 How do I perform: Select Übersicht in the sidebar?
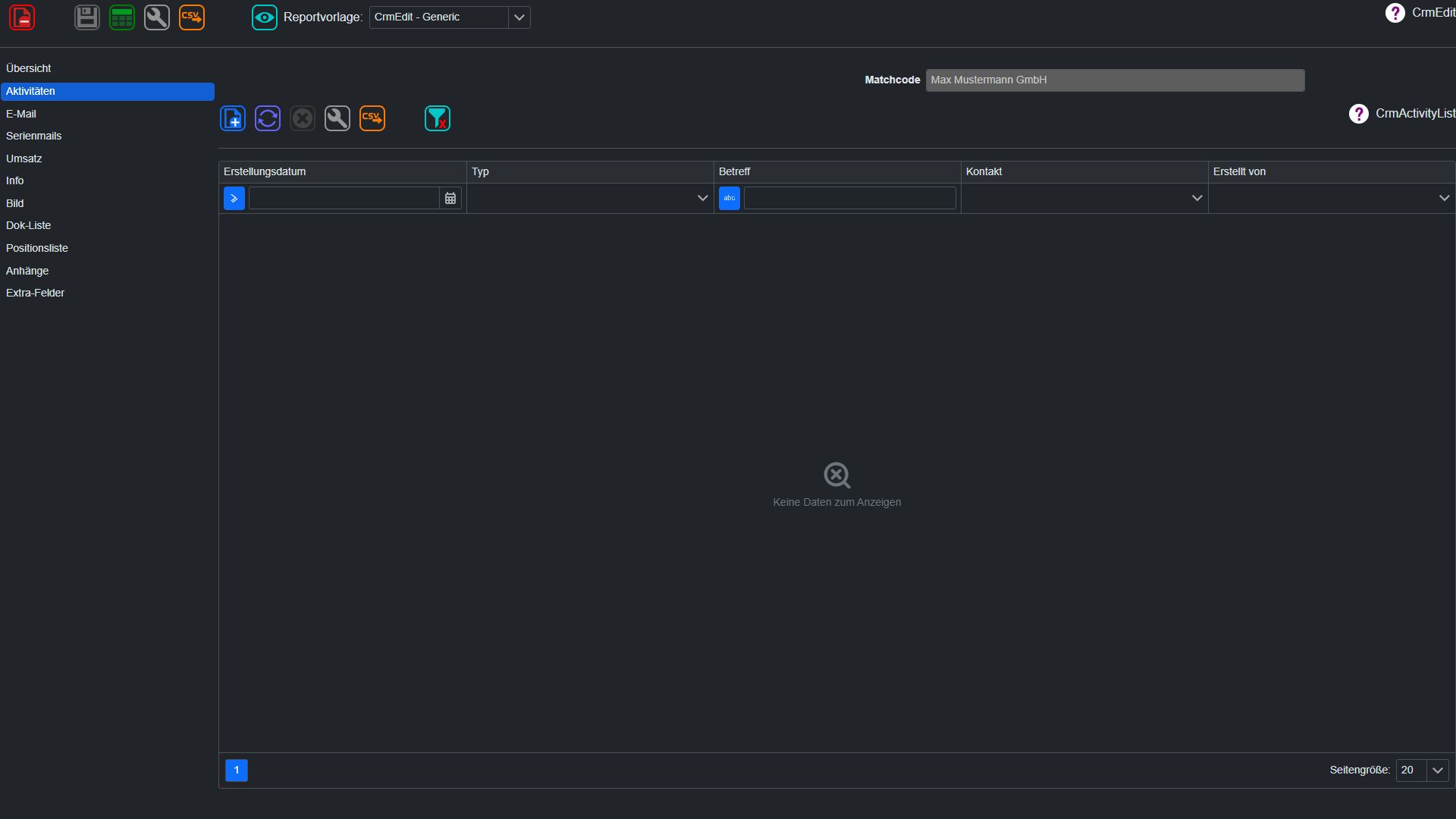coord(107,69)
